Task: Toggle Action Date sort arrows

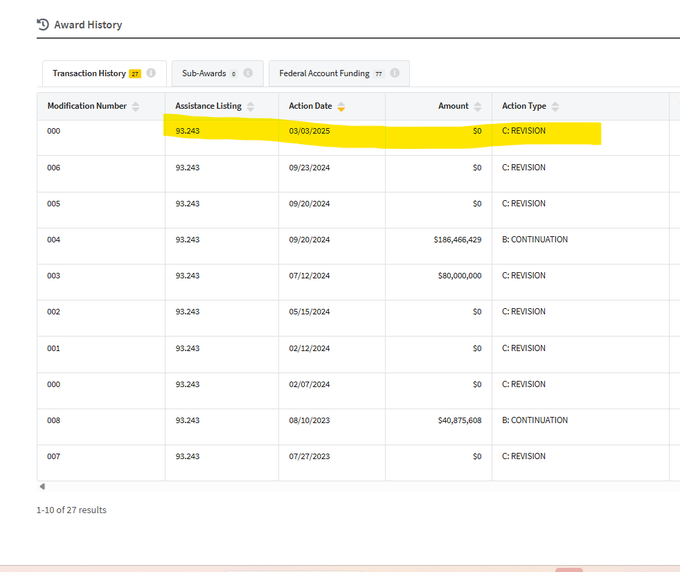Action: pyautogui.click(x=341, y=107)
